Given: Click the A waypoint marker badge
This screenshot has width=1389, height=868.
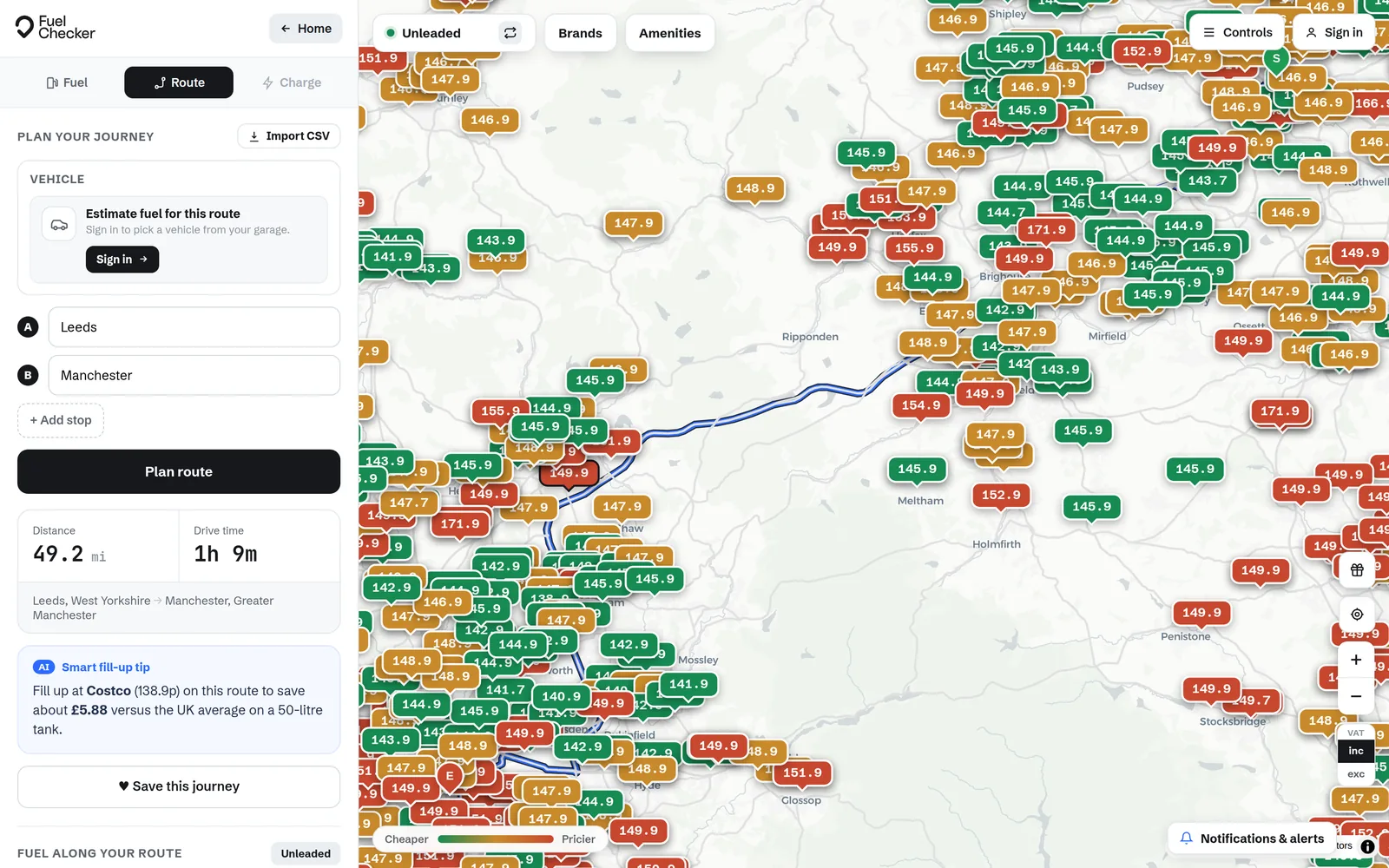Looking at the screenshot, I should (x=28, y=327).
